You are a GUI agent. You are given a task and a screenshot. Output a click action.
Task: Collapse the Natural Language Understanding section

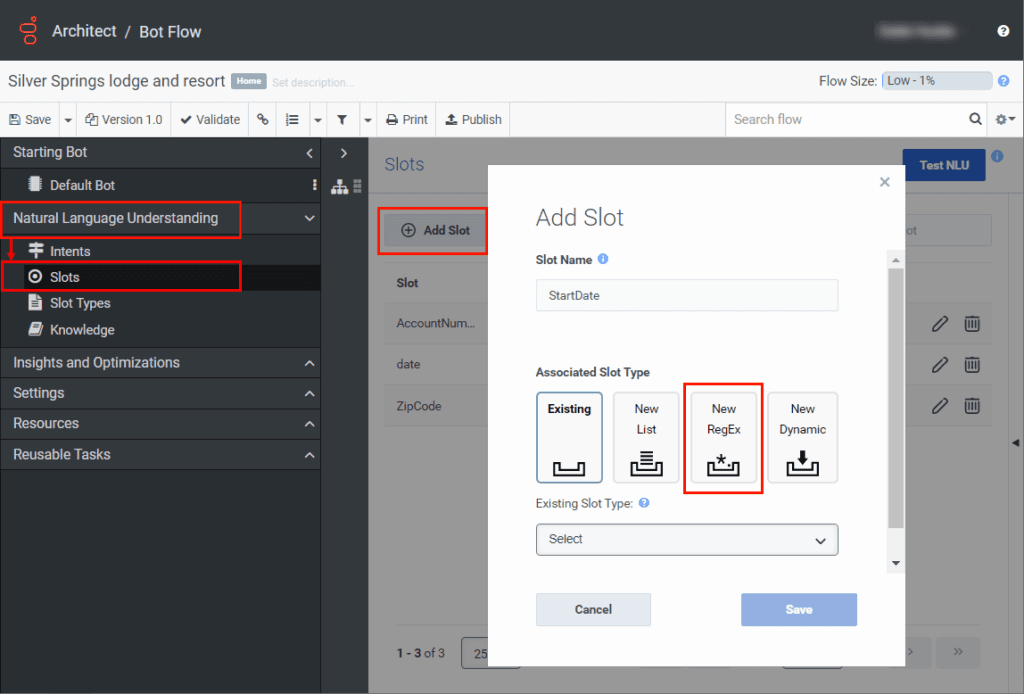pyautogui.click(x=309, y=218)
